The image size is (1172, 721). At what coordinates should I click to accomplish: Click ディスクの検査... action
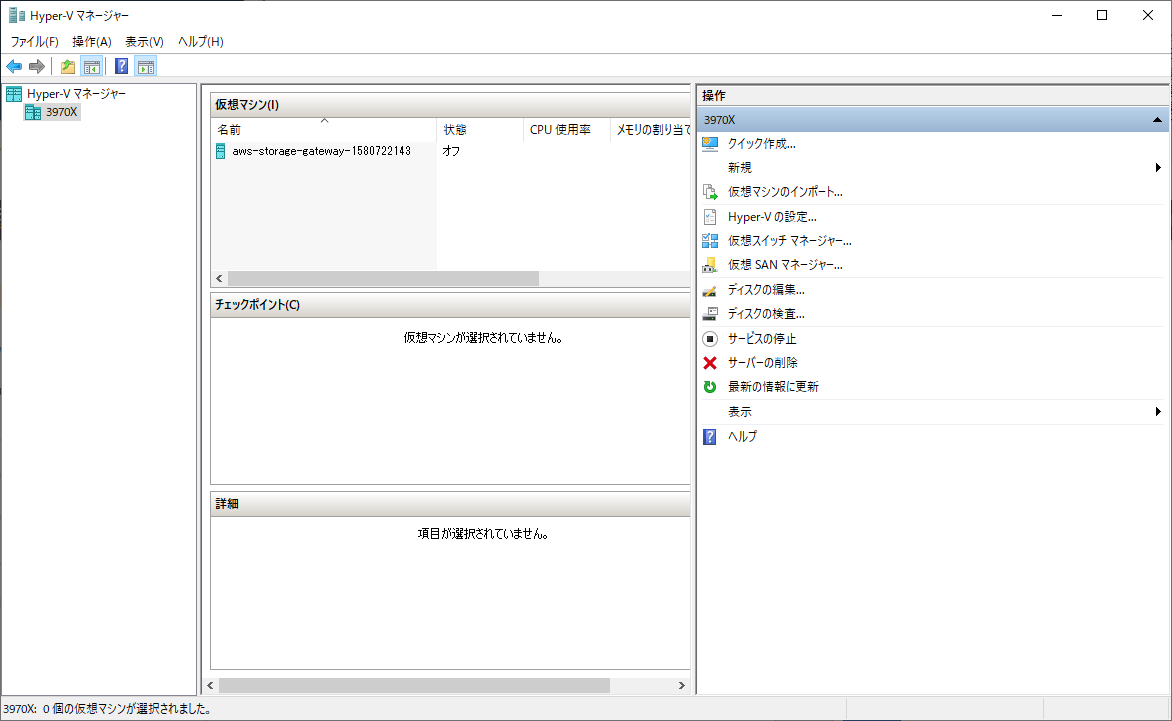(x=766, y=314)
